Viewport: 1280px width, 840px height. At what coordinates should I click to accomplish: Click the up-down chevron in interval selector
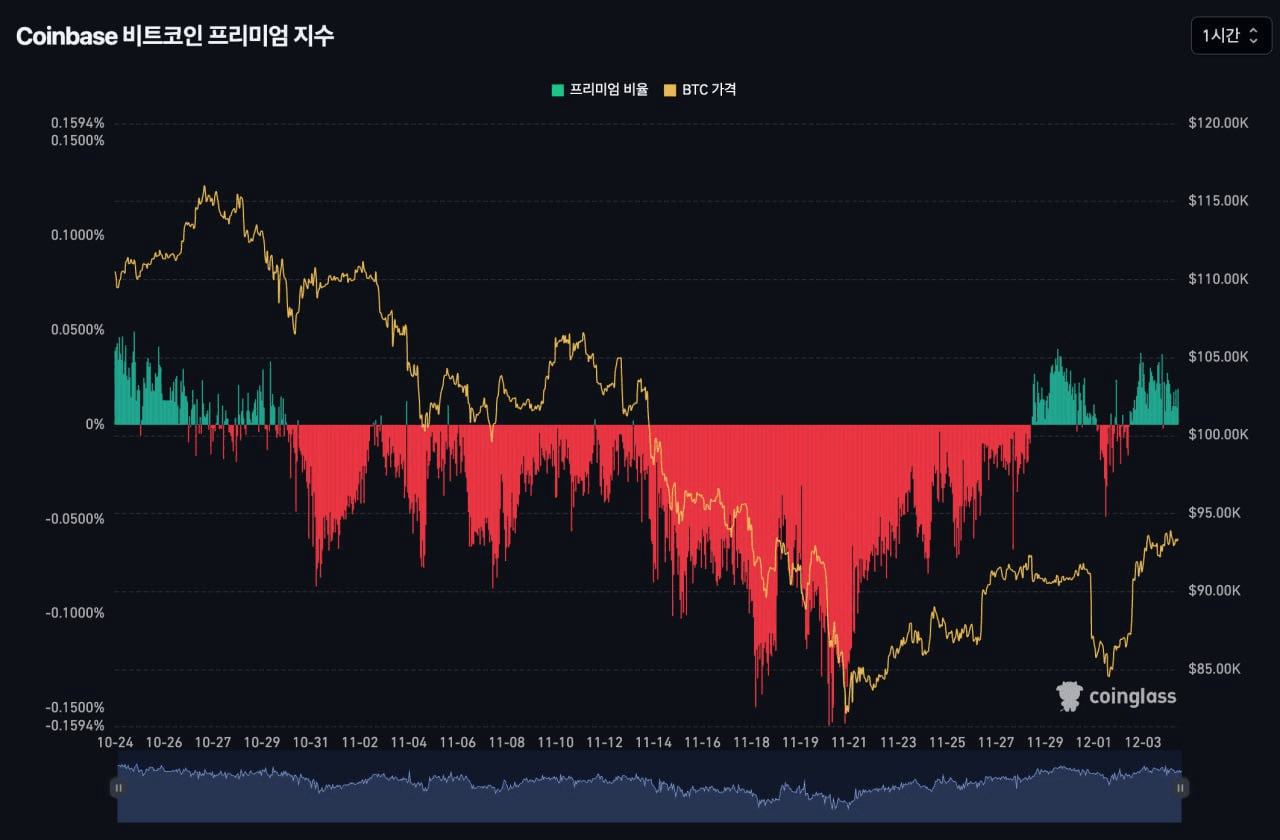click(1253, 35)
